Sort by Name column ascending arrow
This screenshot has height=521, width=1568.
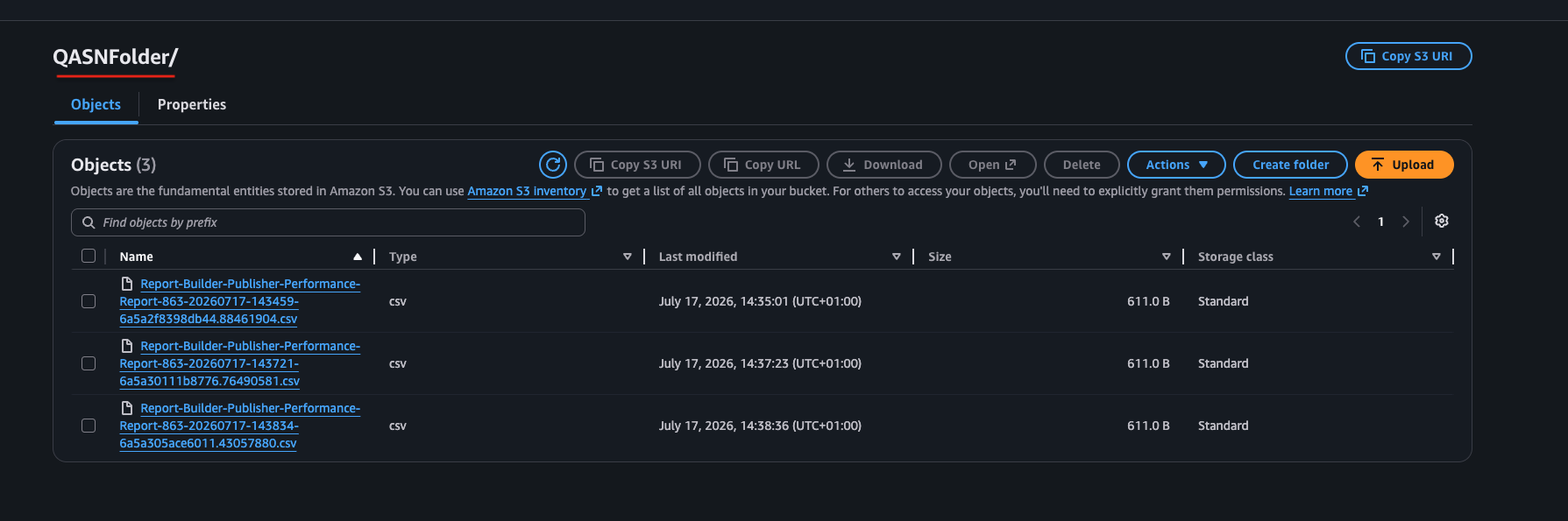(358, 257)
